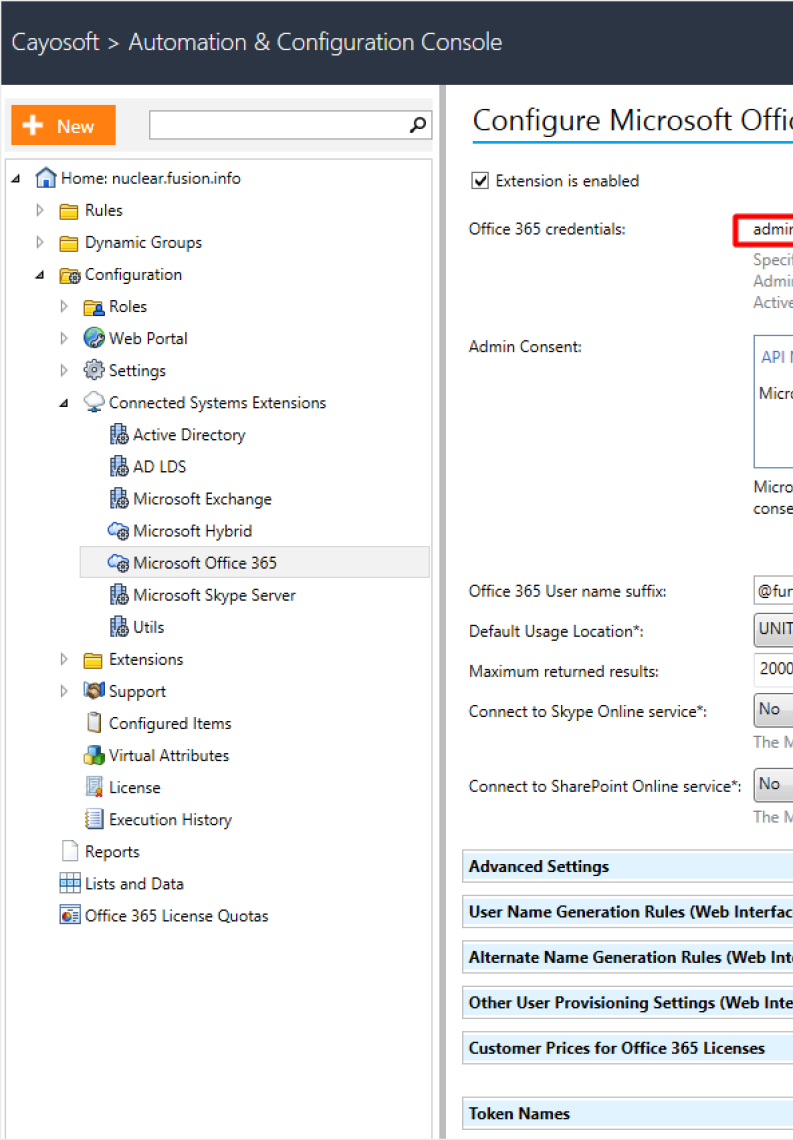Screen dimensions: 793x1140
Task: Select Virtual Attributes in the tree
Action: click(169, 755)
